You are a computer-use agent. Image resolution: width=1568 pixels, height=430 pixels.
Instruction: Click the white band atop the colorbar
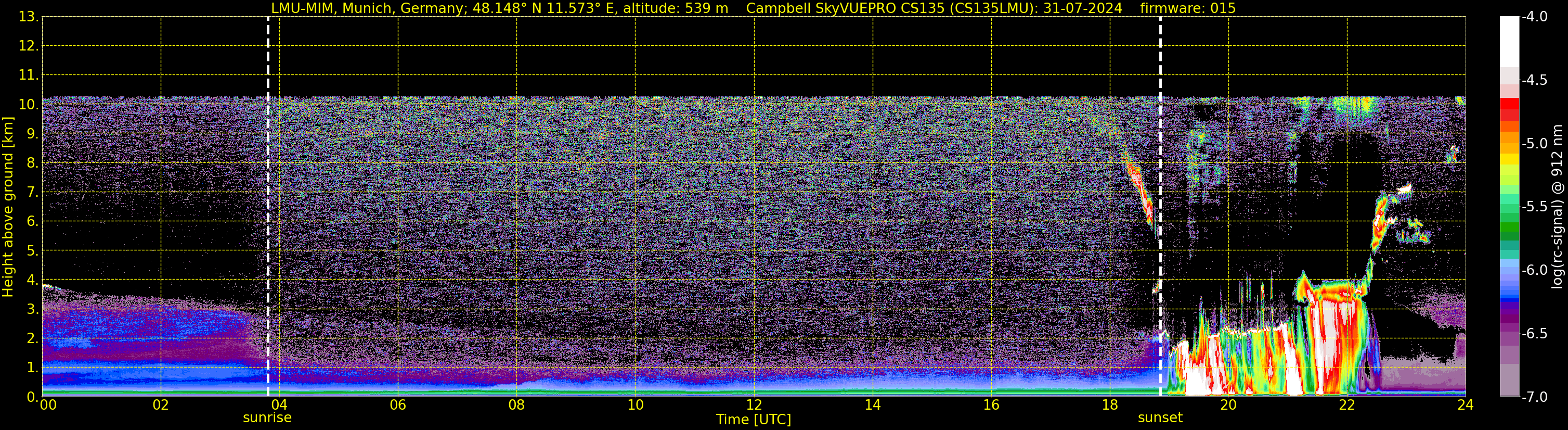coord(1510,42)
